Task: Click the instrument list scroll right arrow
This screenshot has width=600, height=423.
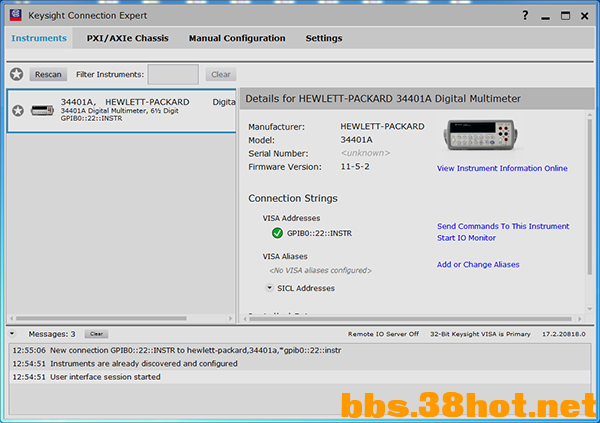Action: point(230,318)
